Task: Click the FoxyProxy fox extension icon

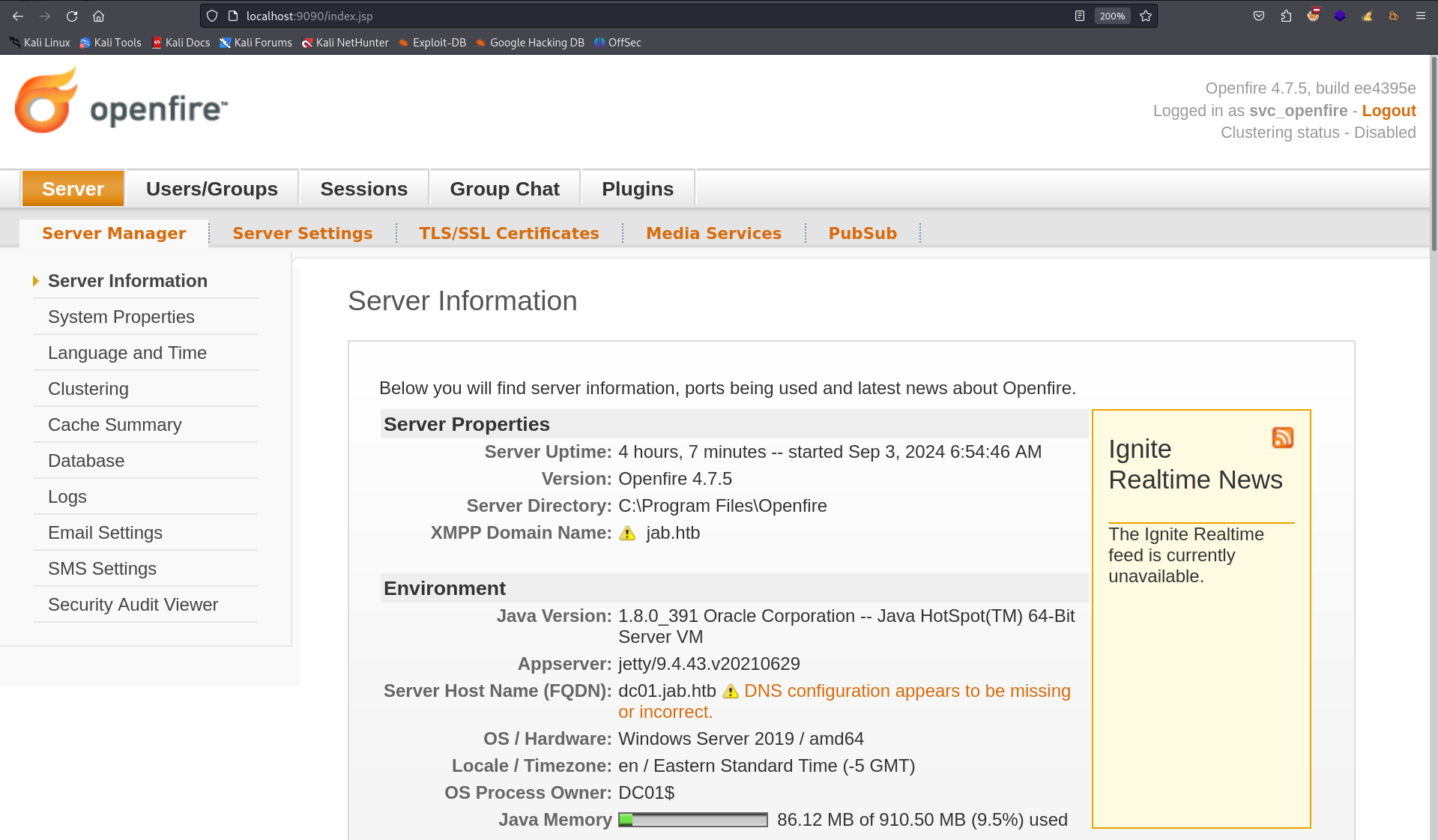Action: (x=1313, y=16)
